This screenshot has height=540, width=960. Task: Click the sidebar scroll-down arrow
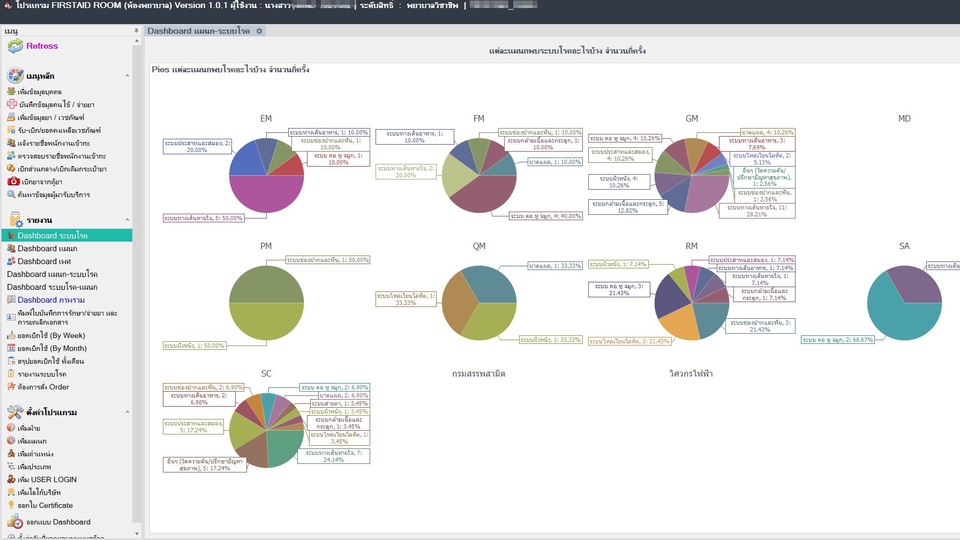pos(136,532)
